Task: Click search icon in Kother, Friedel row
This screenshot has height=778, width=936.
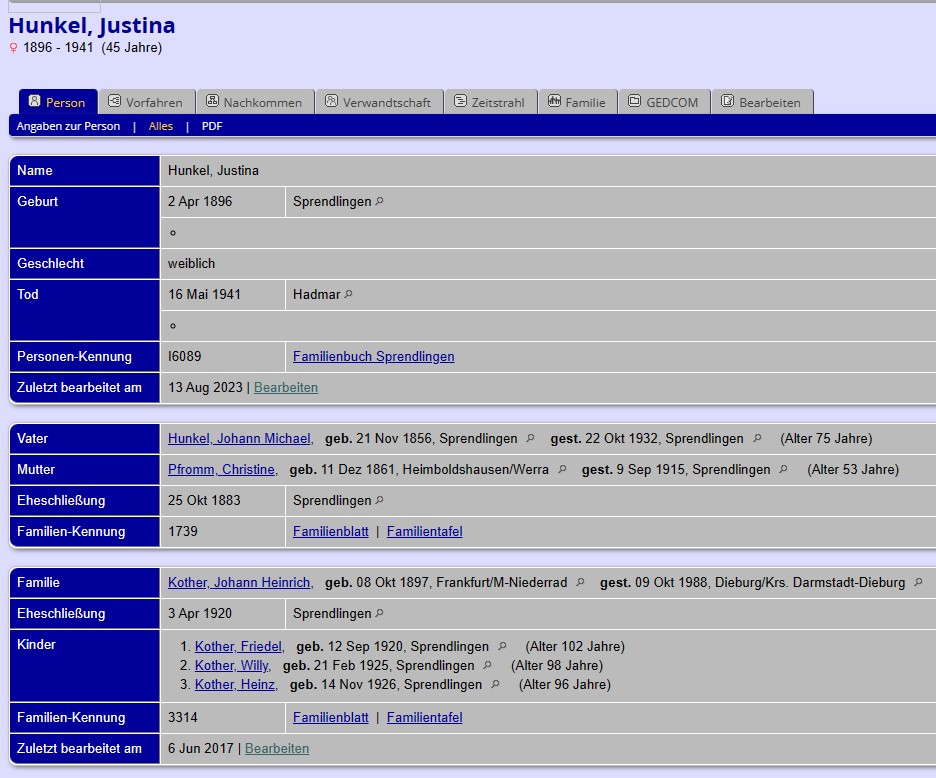Action: [502, 646]
